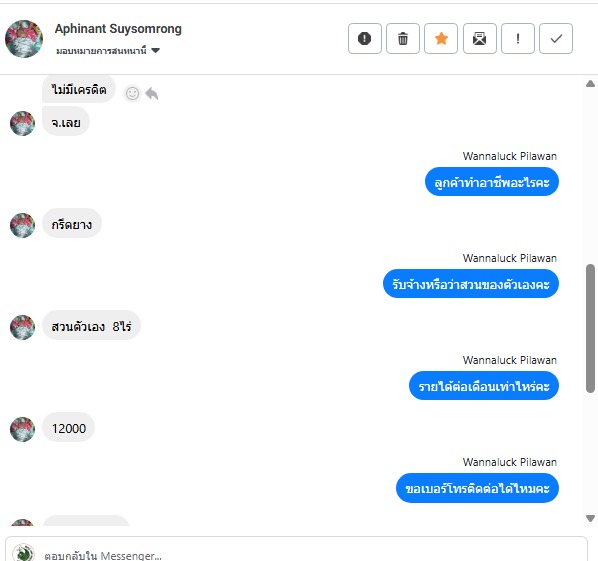The height and width of the screenshot is (561, 598).
Task: Mark conversation as spam with stop-sign icon
Action: 365,39
